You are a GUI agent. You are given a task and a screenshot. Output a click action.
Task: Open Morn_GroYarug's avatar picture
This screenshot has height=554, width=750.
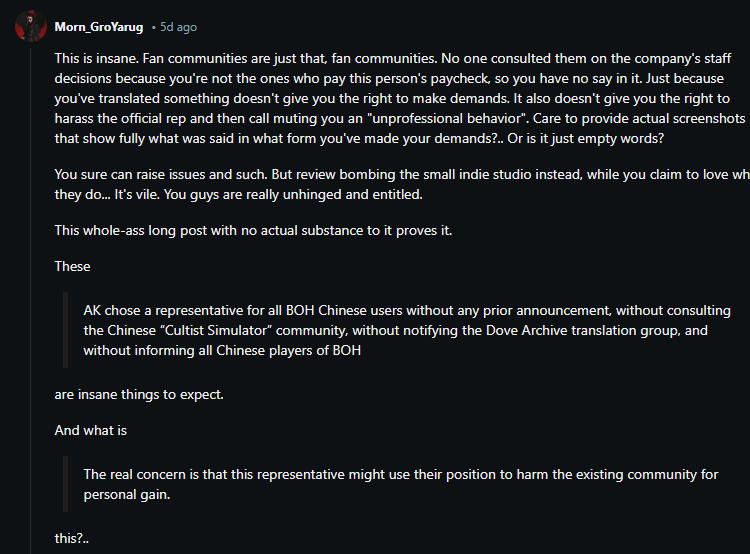pyautogui.click(x=31, y=26)
